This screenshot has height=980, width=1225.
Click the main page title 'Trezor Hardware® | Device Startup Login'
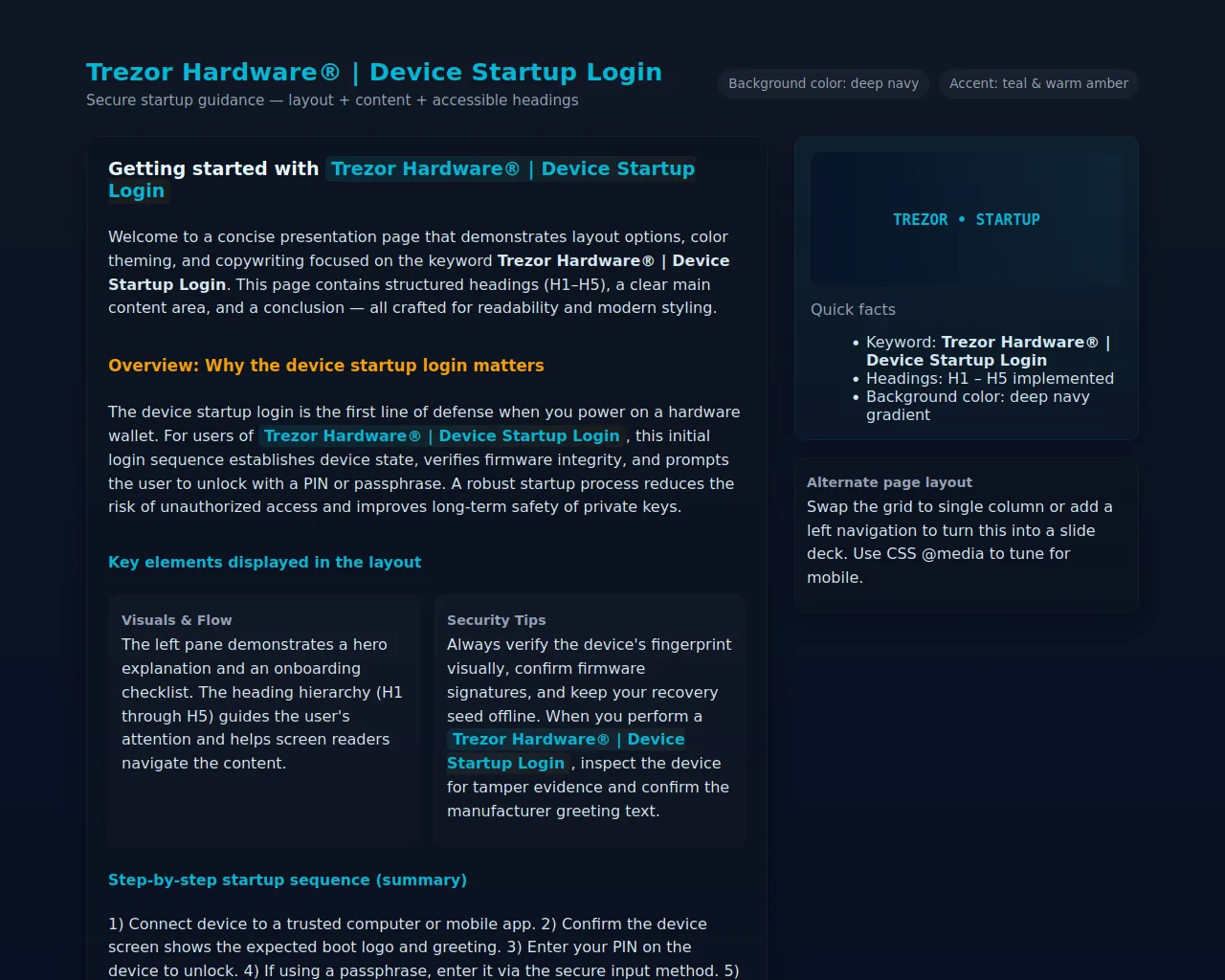pyautogui.click(x=374, y=73)
